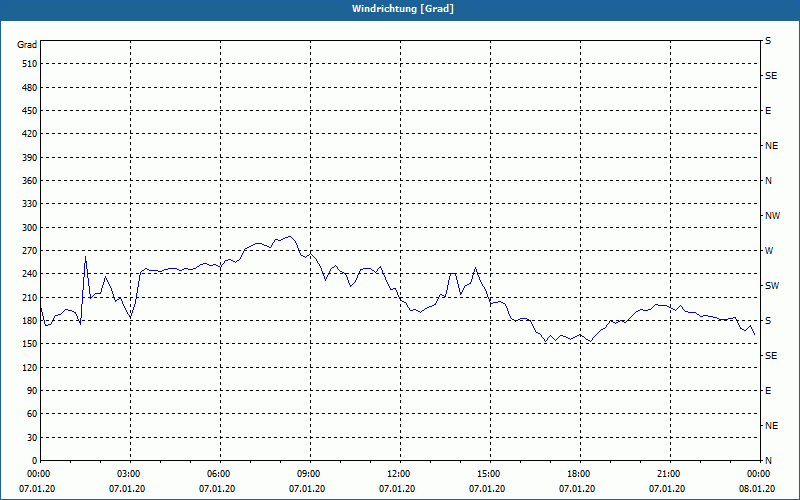Click the 270 y-axis value

(x=30, y=251)
